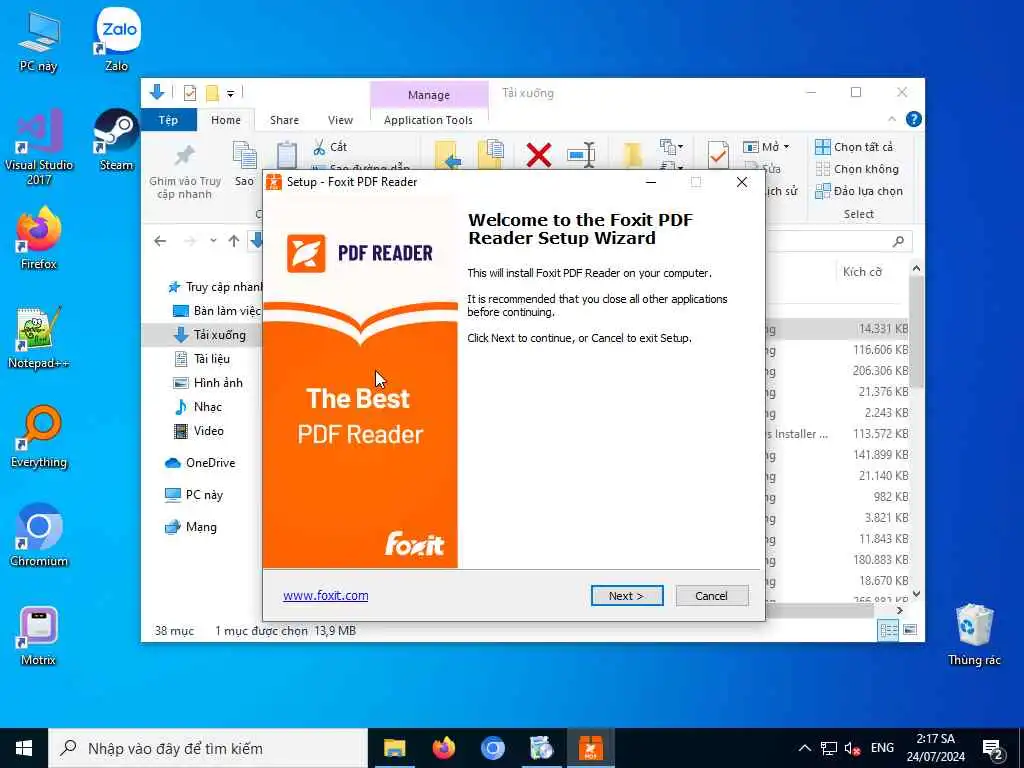Open Explorer help question mark icon
The width and height of the screenshot is (1024, 768).
pos(914,120)
